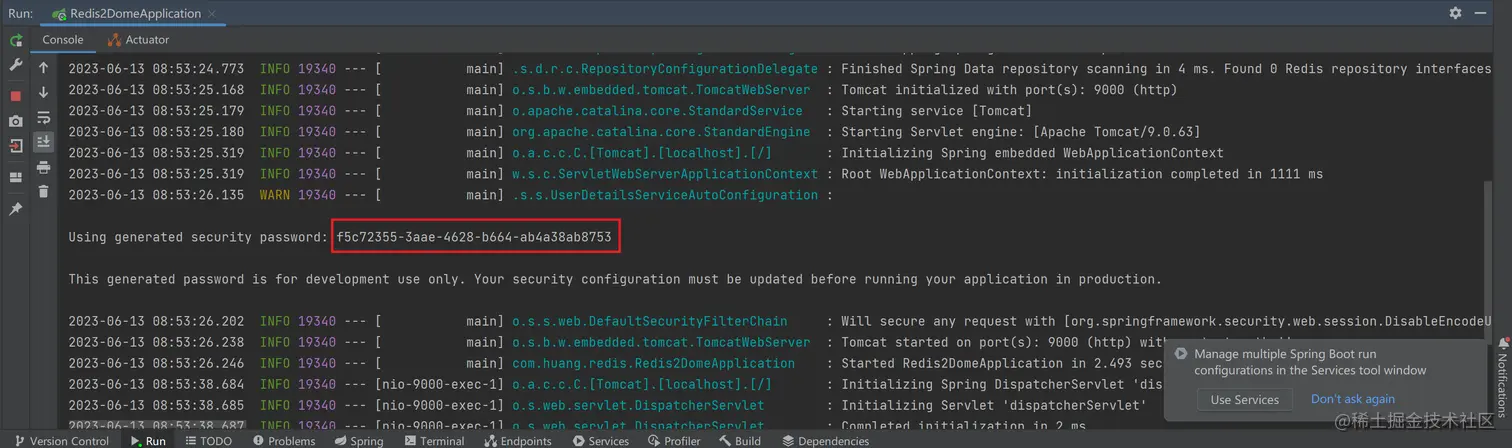Click the .s.s.UserDetailsServiceAutoConfiguration logger text
The height and width of the screenshot is (448, 1512).
click(x=665, y=195)
